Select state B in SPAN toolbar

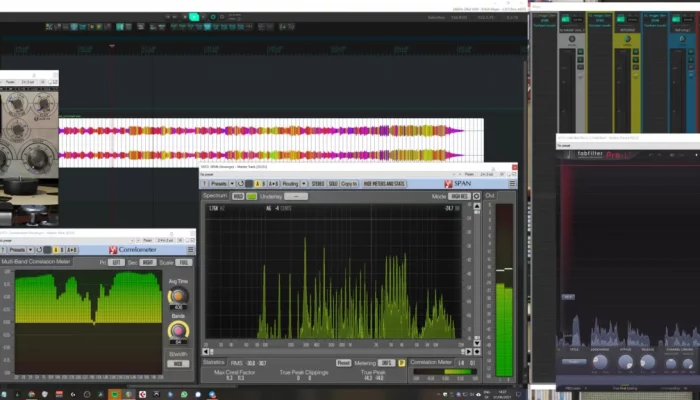click(263, 183)
